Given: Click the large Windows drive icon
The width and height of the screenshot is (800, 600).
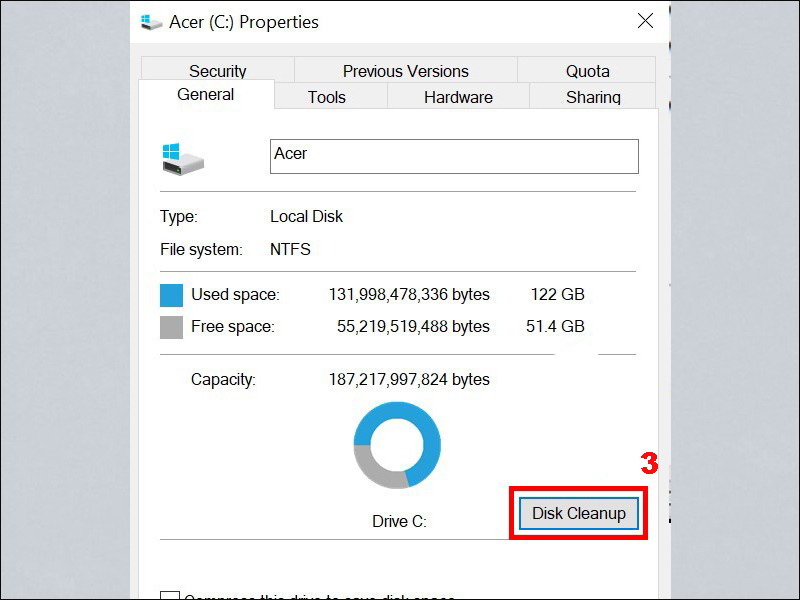Looking at the screenshot, I should tap(183, 159).
